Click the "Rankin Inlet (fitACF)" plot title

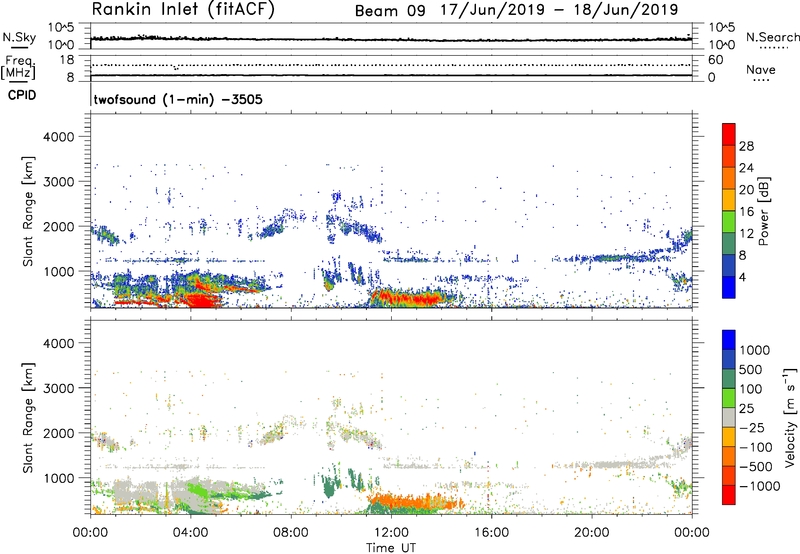183,9
